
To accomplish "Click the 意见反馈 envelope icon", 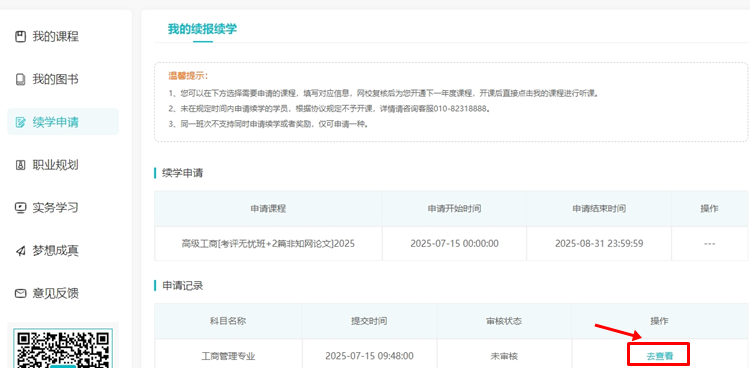I will click(x=20, y=293).
